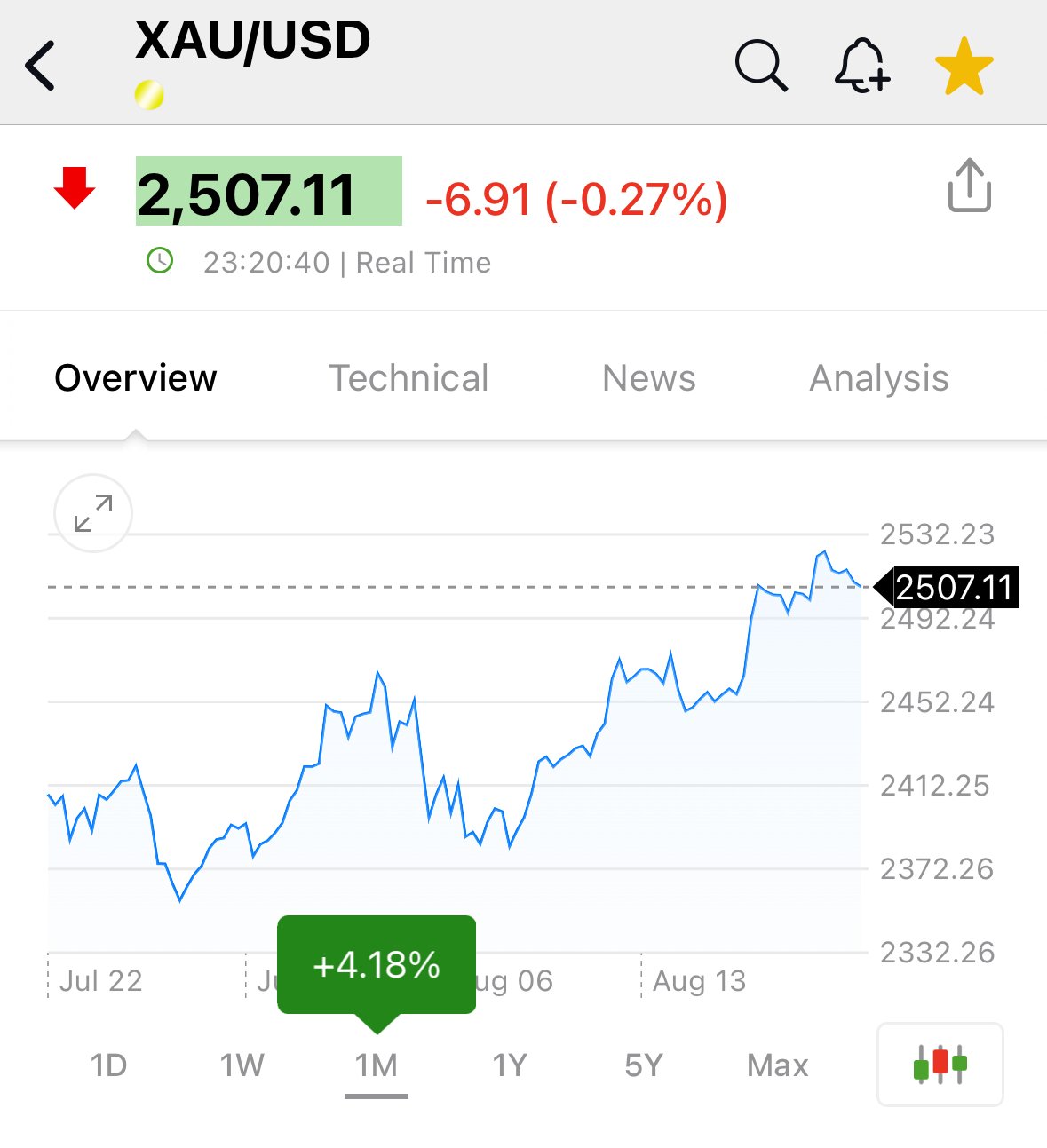Select the 1W time range
The image size is (1047, 1148).
(242, 1065)
